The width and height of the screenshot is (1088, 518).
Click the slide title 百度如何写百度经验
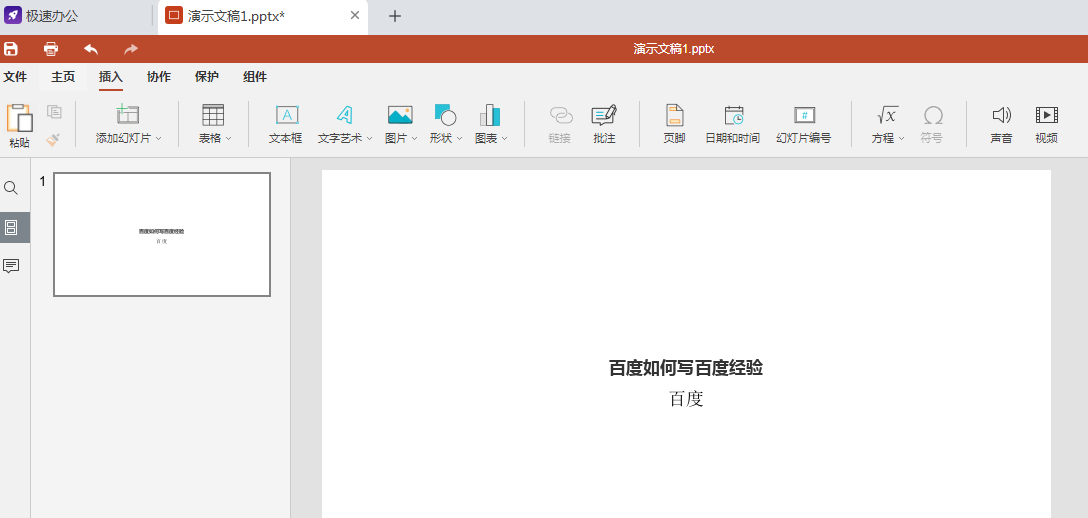tap(686, 368)
